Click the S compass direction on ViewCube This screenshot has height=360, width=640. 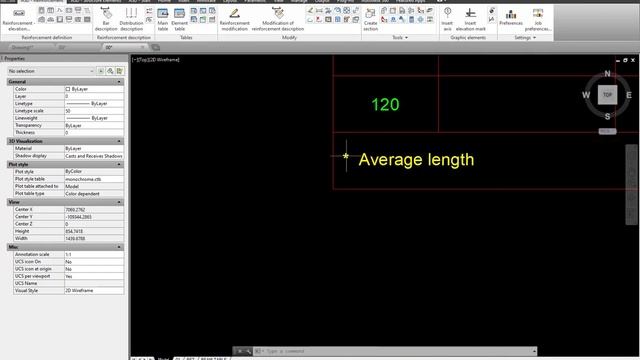click(607, 116)
